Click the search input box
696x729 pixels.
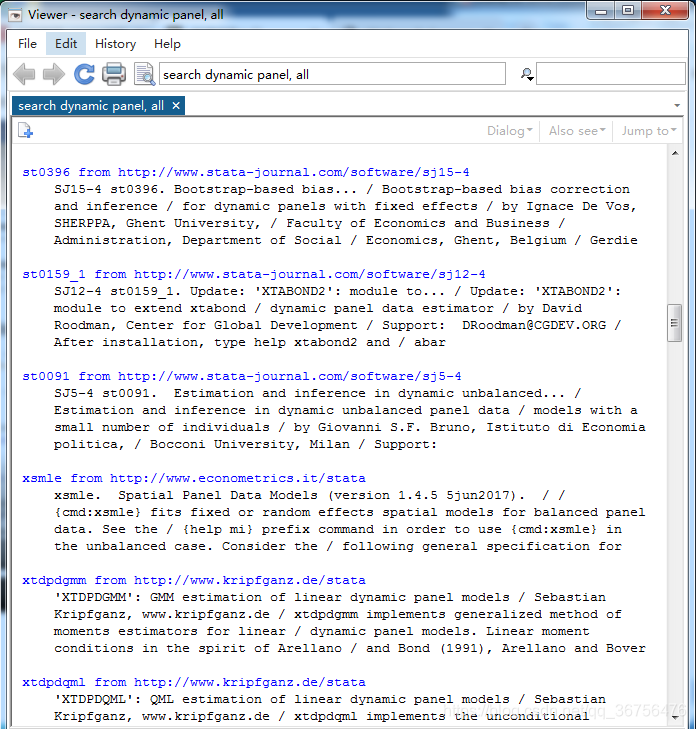click(610, 74)
